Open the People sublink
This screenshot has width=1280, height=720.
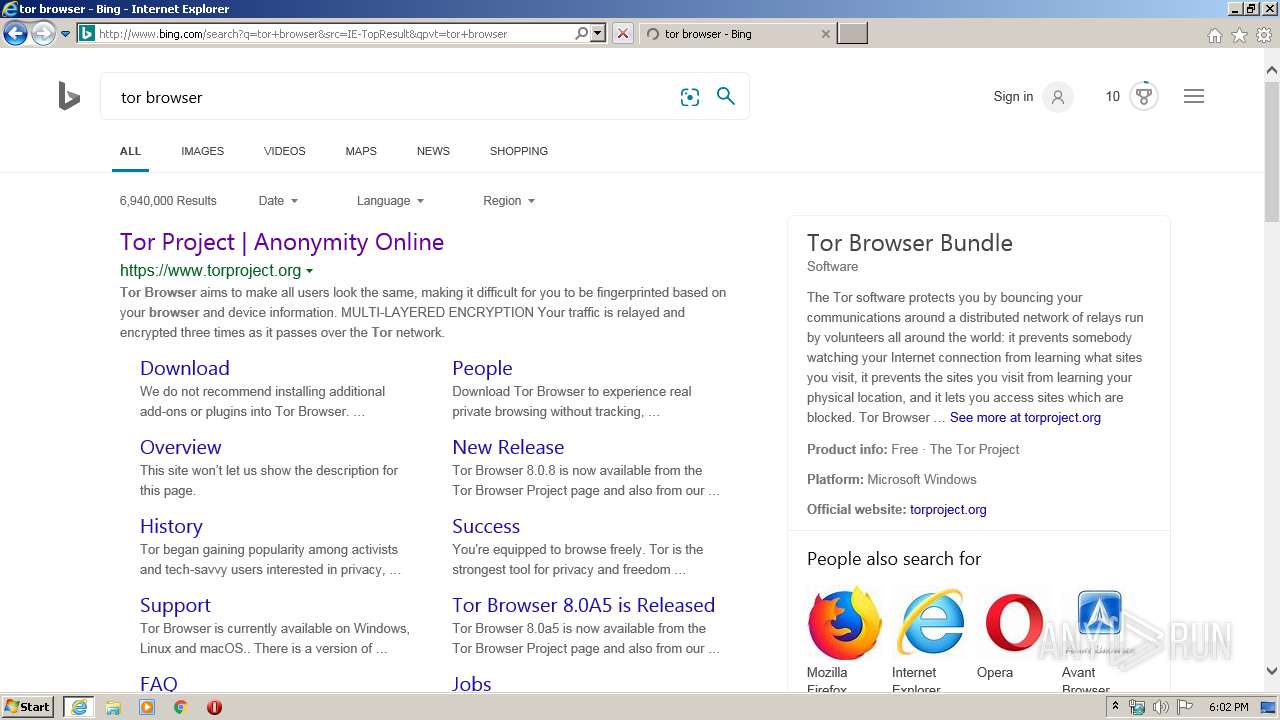tap(482, 368)
